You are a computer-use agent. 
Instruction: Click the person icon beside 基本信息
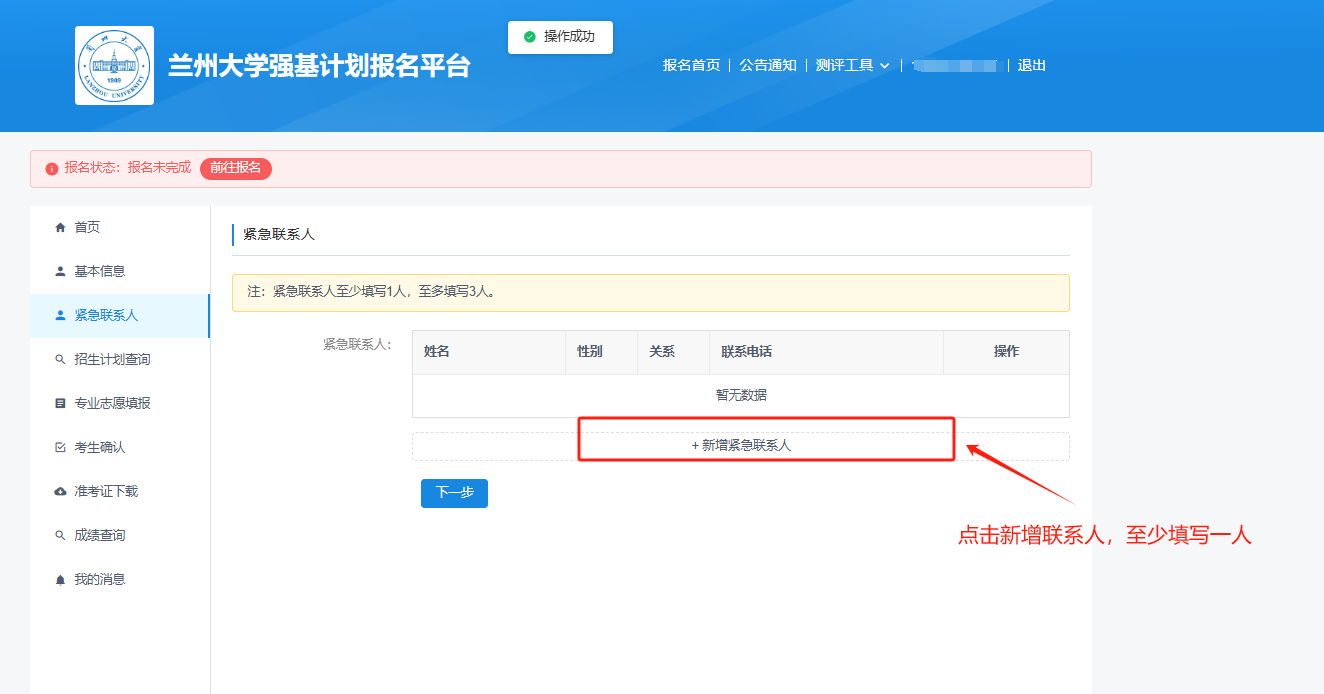point(60,272)
